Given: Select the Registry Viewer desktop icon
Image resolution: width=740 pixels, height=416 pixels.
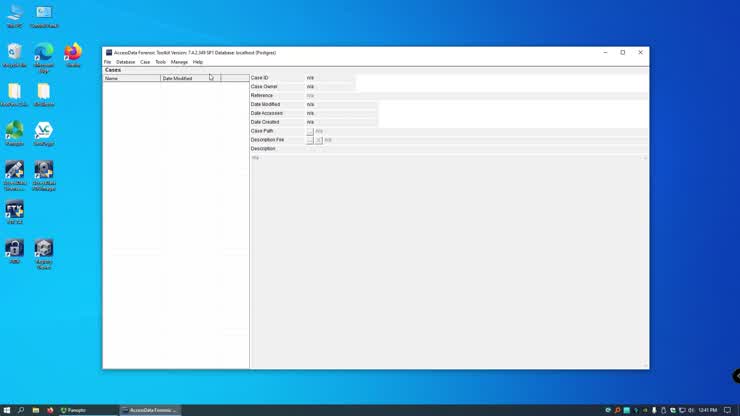Looking at the screenshot, I should 44,250.
